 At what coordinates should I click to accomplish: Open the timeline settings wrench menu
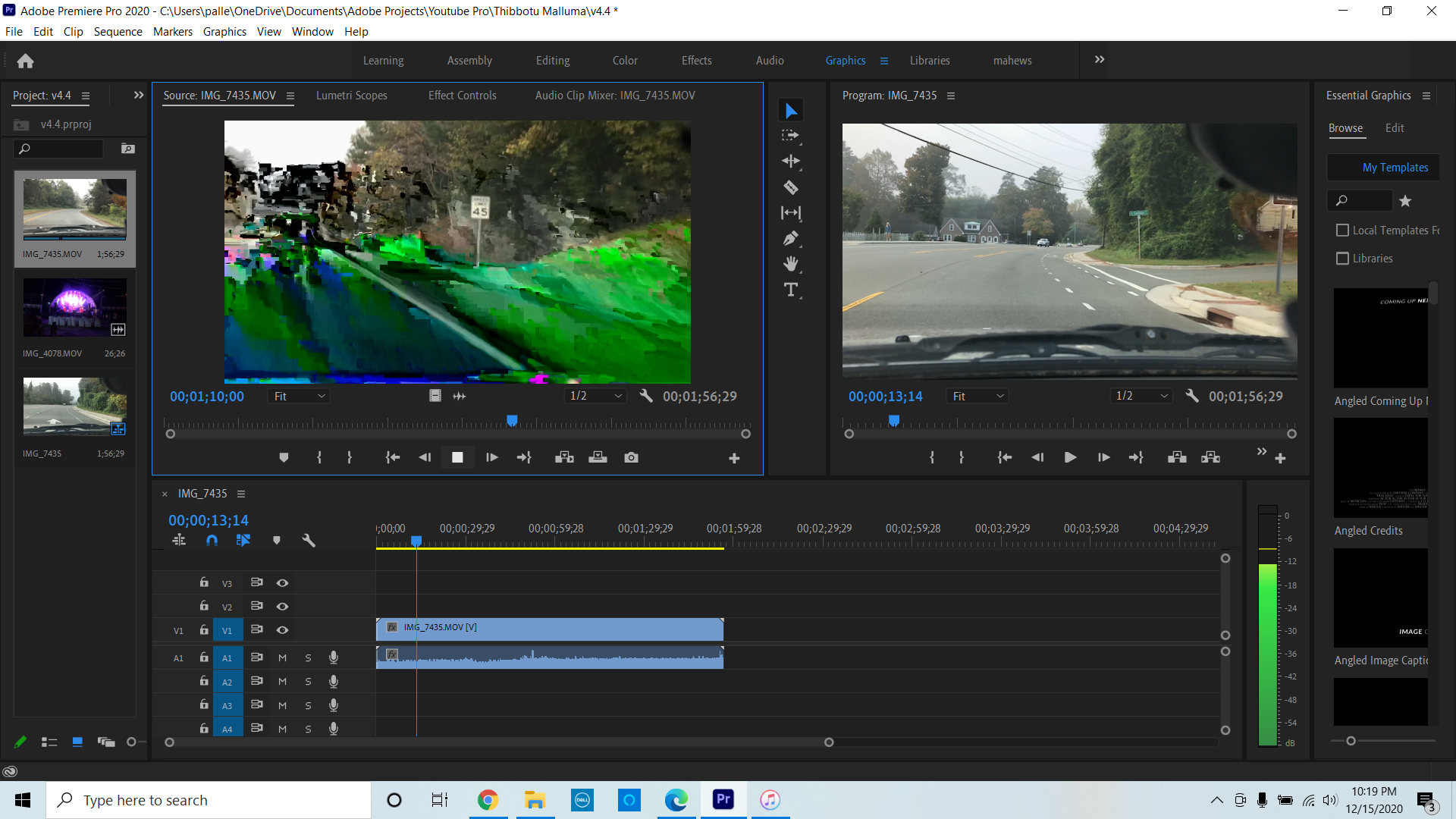309,540
